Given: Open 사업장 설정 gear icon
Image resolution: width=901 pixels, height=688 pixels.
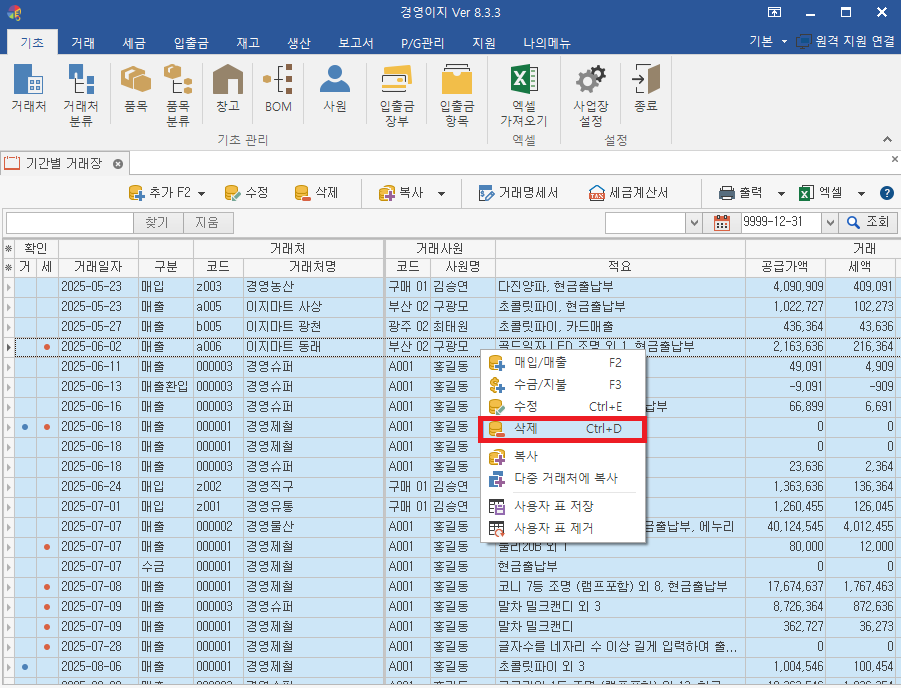Looking at the screenshot, I should [x=590, y=96].
